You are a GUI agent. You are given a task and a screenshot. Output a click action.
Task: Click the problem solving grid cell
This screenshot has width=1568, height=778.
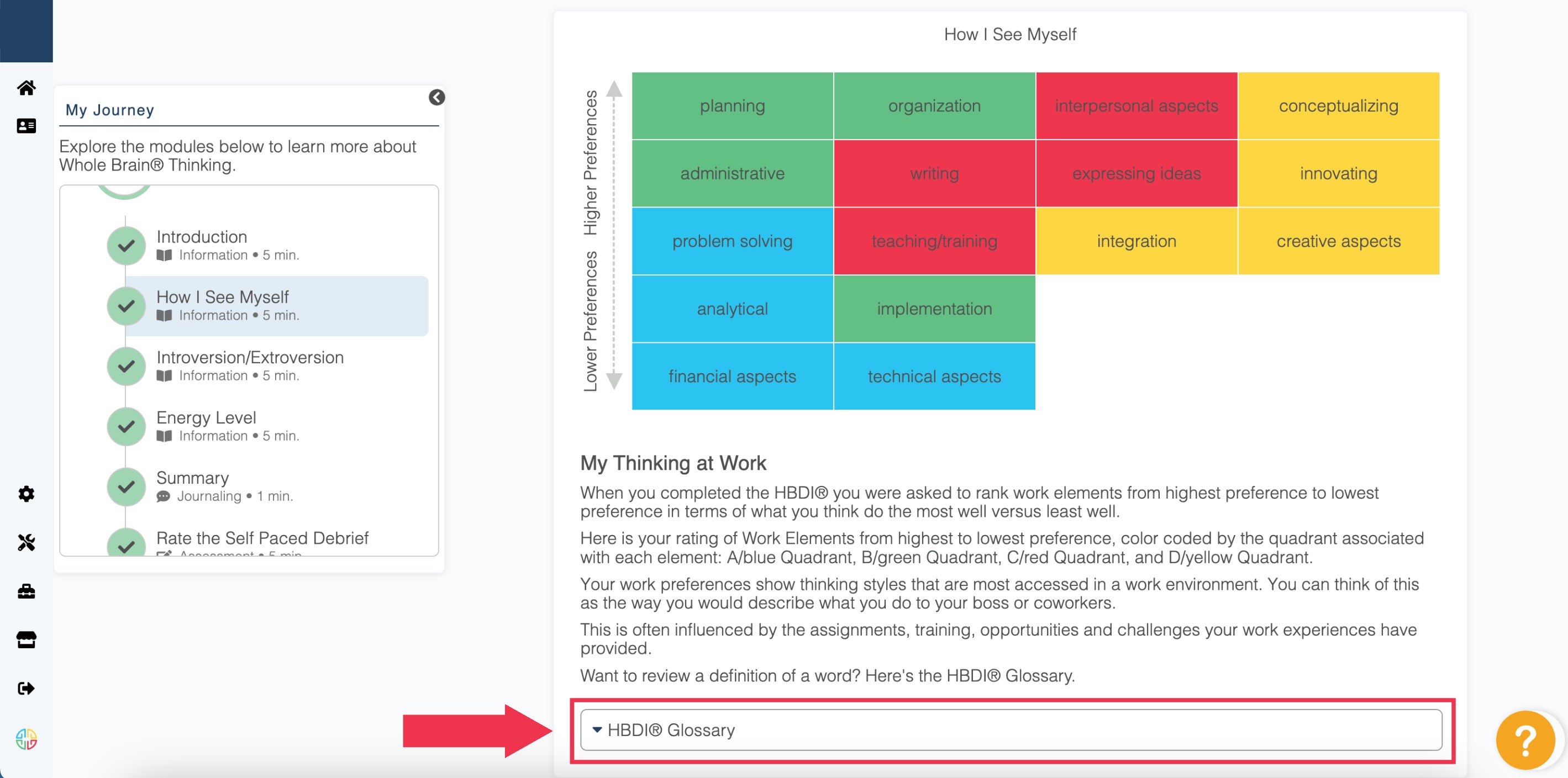click(x=732, y=241)
